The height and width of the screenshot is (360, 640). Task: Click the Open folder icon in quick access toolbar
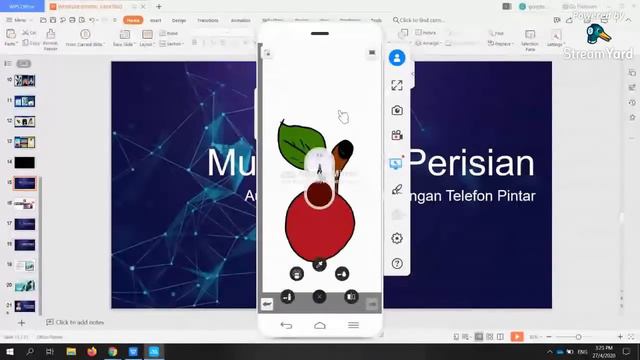pyautogui.click(x=43, y=20)
